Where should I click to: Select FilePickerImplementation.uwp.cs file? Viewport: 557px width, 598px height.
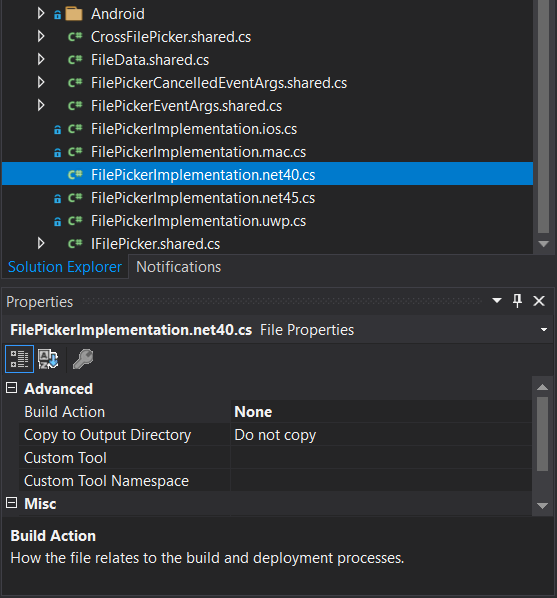click(x=198, y=221)
